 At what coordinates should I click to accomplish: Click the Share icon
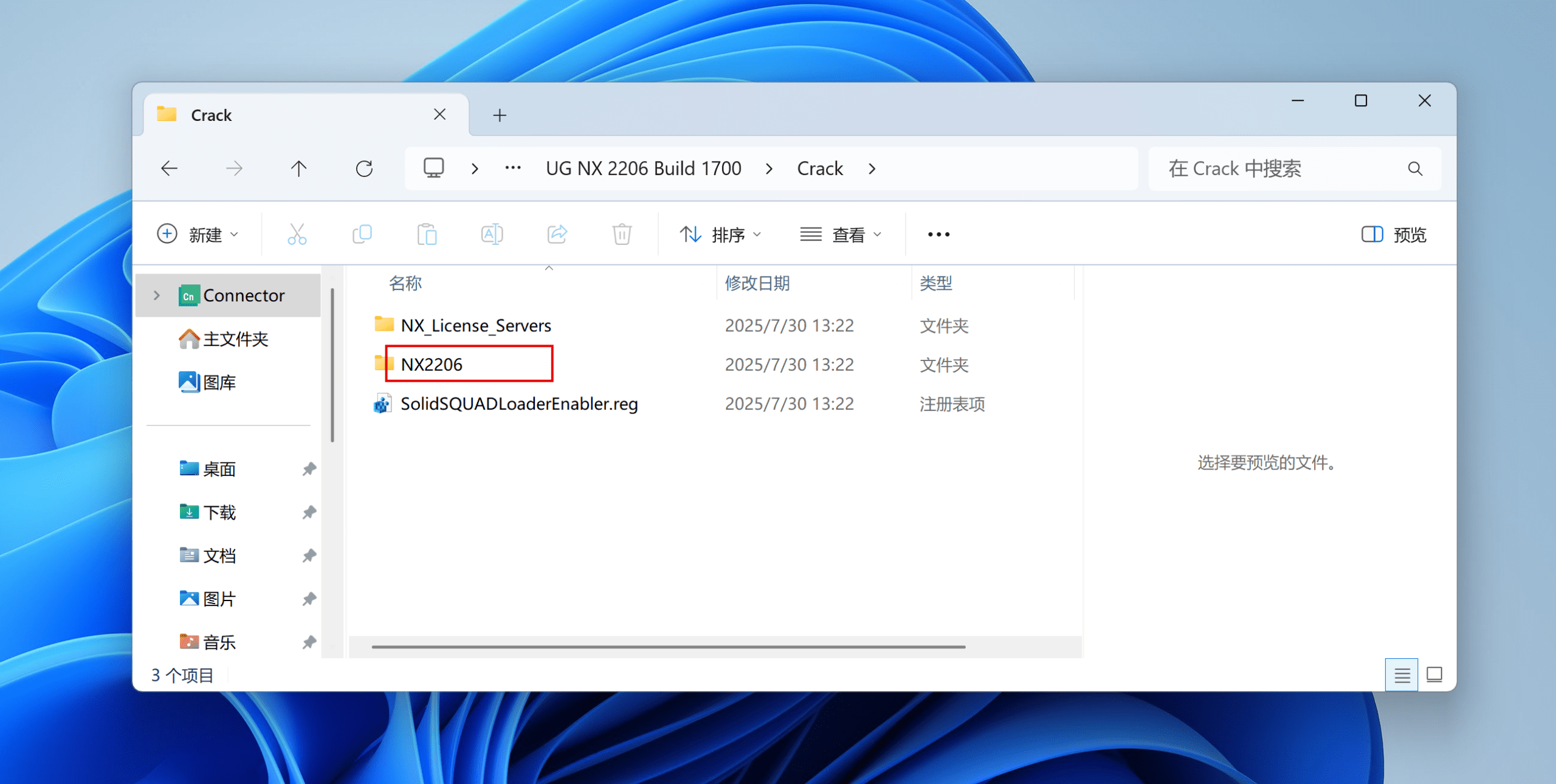pyautogui.click(x=557, y=234)
